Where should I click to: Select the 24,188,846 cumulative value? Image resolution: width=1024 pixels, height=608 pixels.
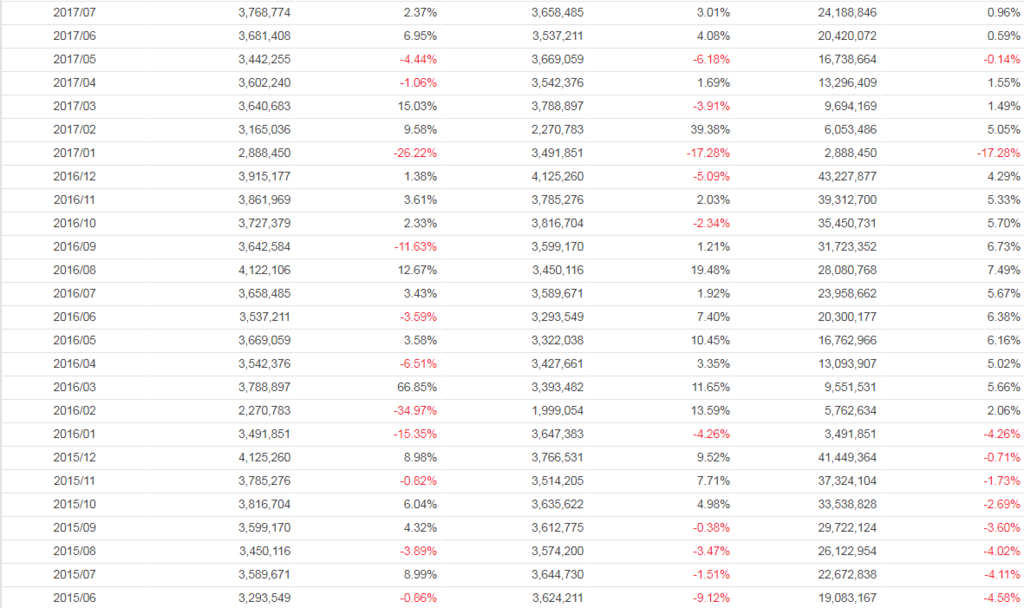pos(846,13)
